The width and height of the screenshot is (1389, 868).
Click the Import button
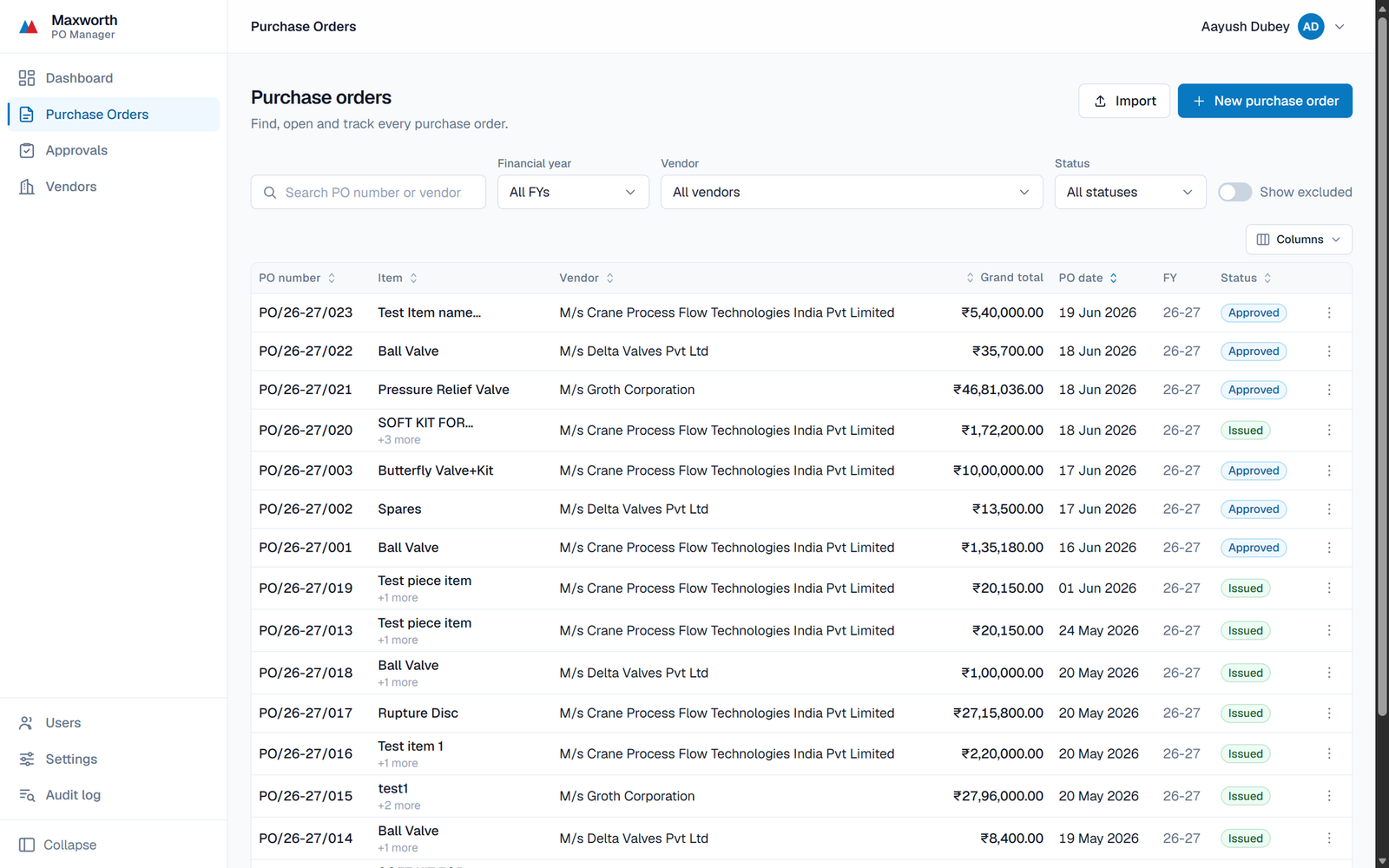coord(1124,101)
